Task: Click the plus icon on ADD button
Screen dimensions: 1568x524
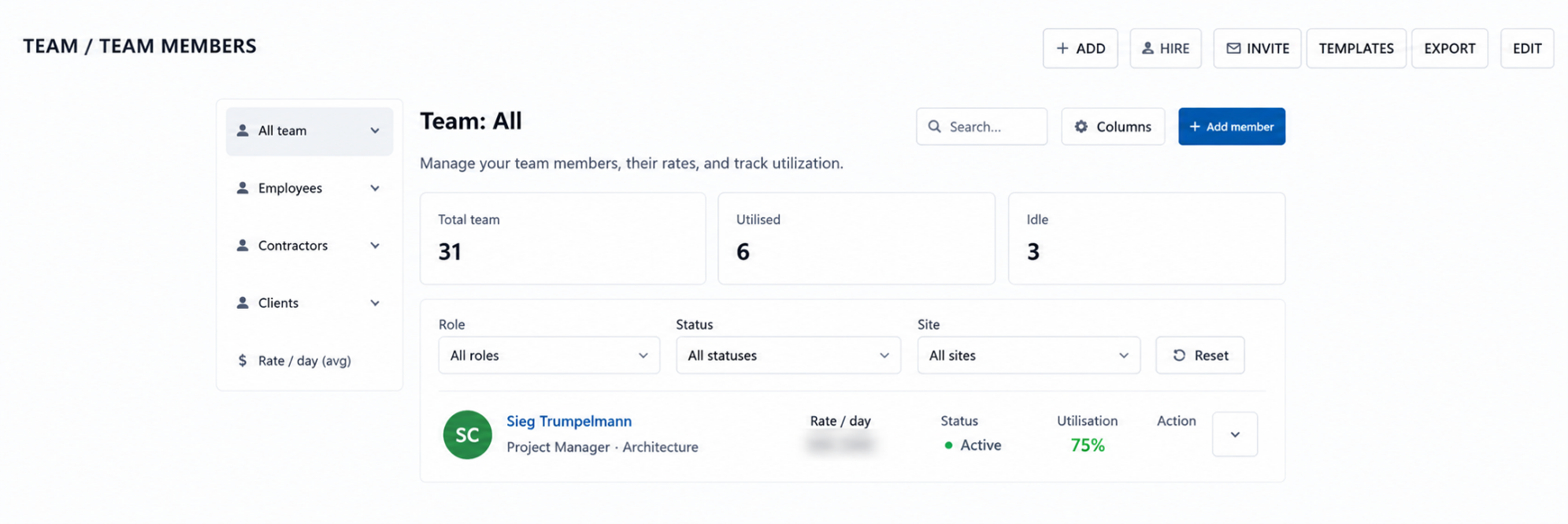Action: click(1062, 48)
